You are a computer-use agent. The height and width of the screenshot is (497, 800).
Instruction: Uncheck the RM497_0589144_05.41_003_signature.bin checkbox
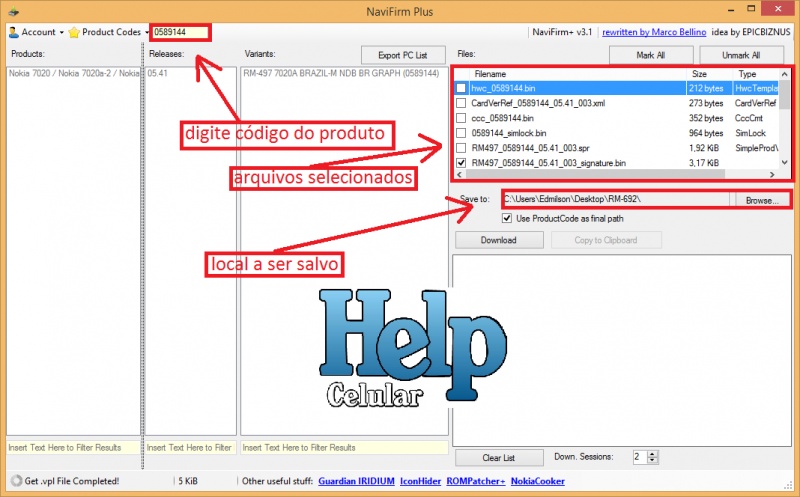461,163
